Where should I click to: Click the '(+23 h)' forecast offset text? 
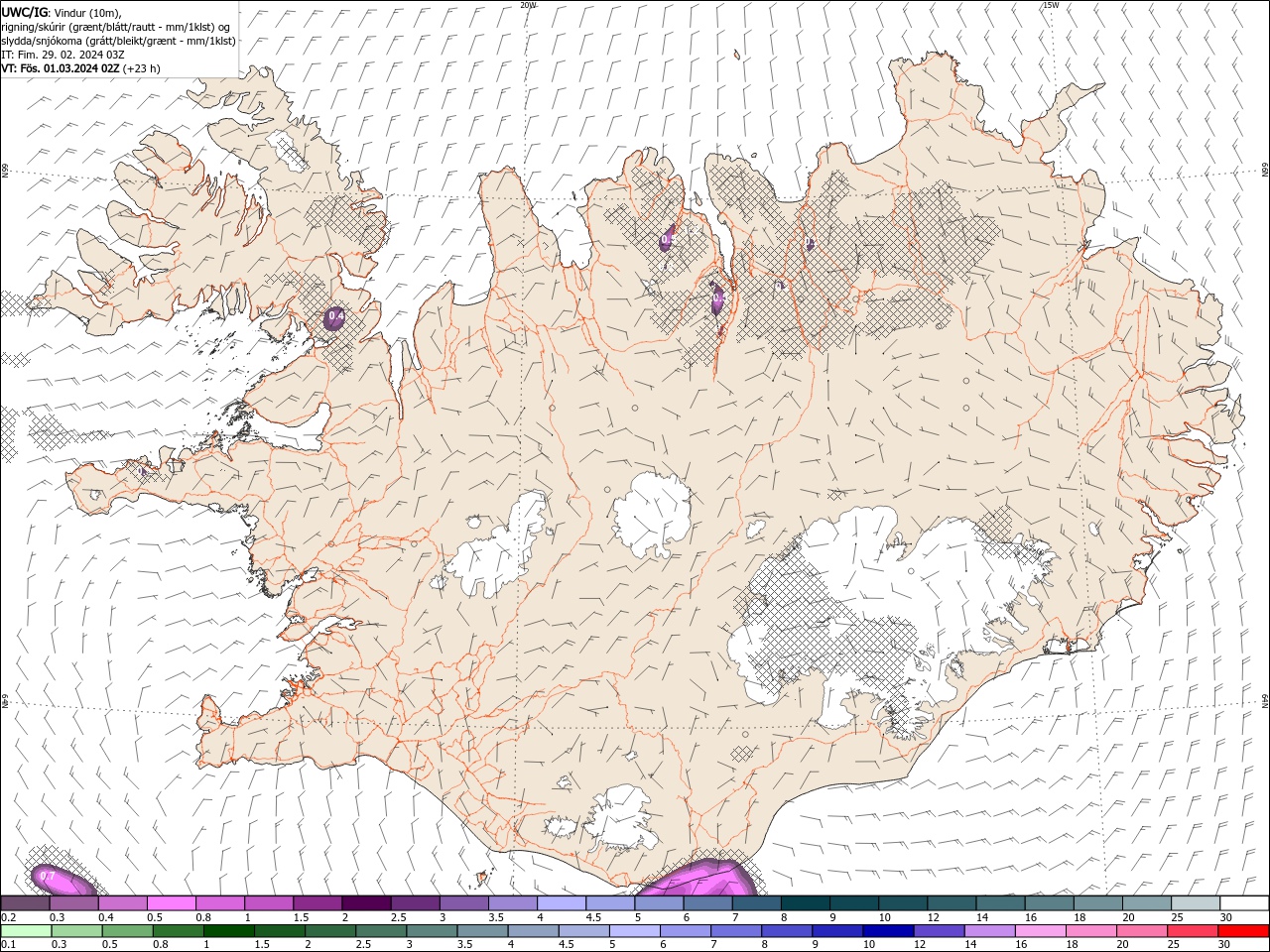coord(142,68)
